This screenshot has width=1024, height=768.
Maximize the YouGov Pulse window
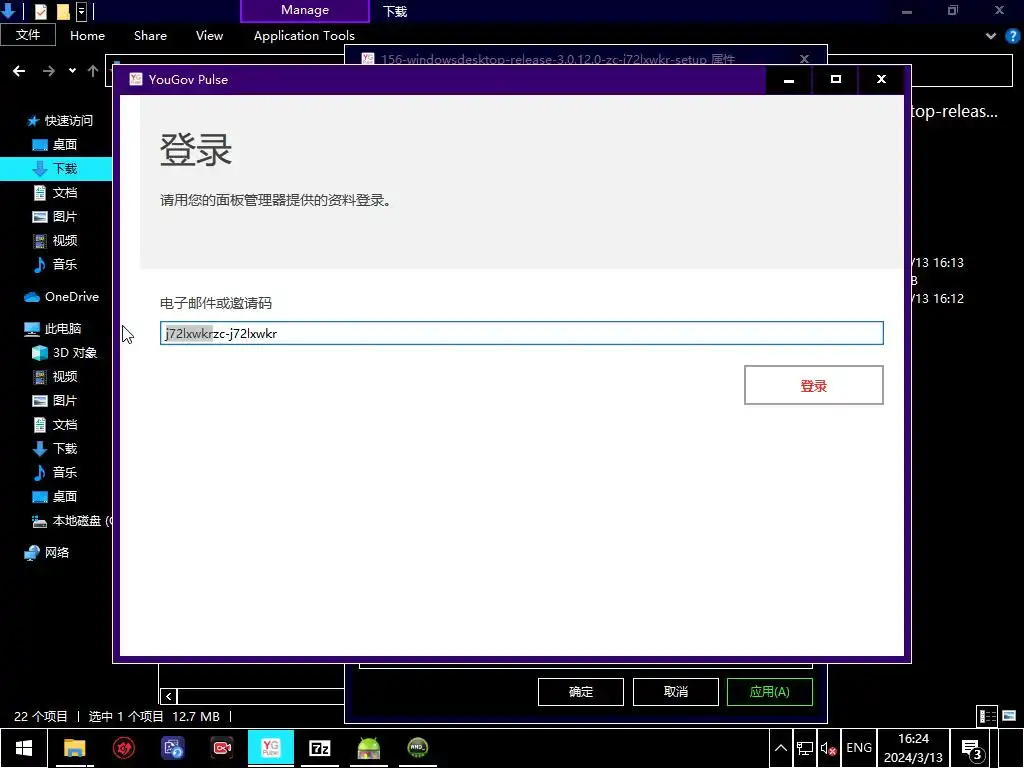pyautogui.click(x=835, y=80)
